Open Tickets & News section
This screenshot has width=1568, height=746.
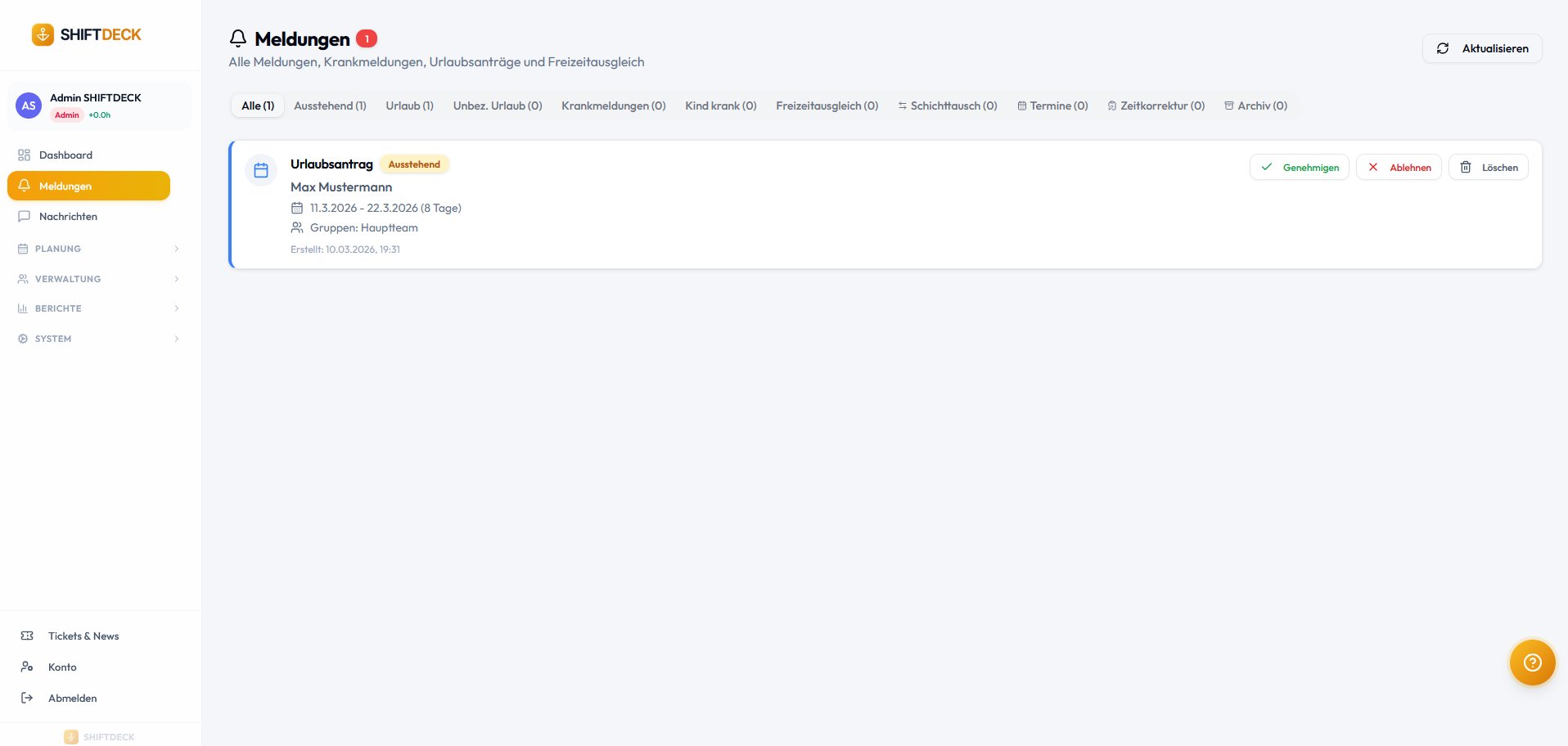coord(83,636)
